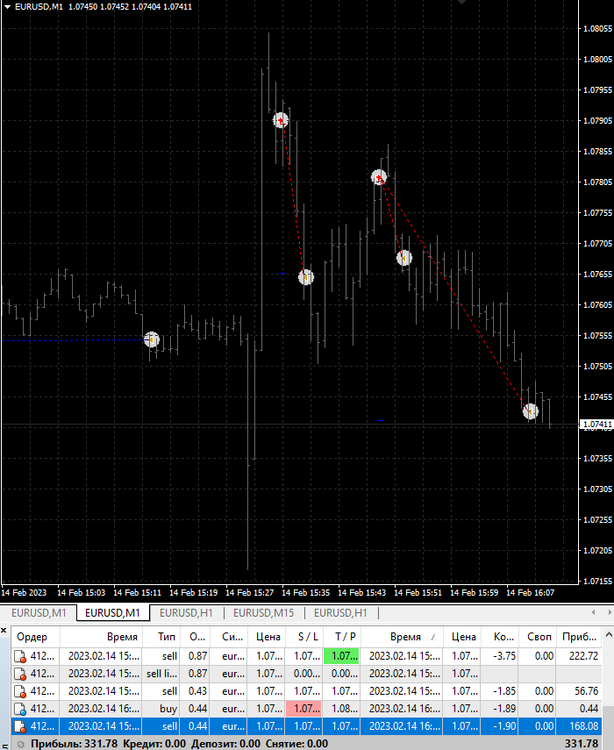Shift chart tabs right with the right arrow
Image resolution: width=614 pixels, height=750 pixels.
610,612
